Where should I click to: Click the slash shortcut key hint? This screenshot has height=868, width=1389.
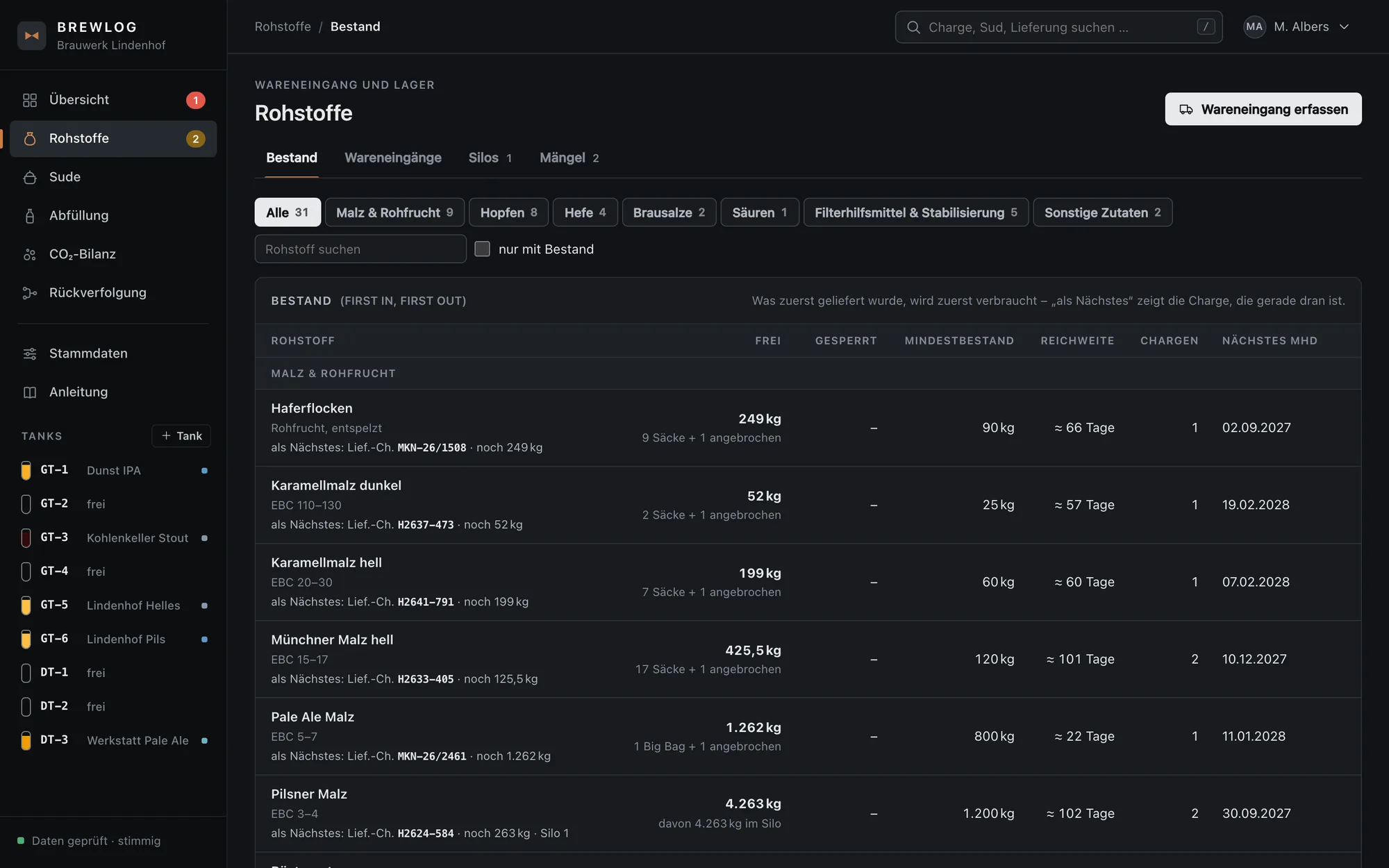tap(1206, 27)
